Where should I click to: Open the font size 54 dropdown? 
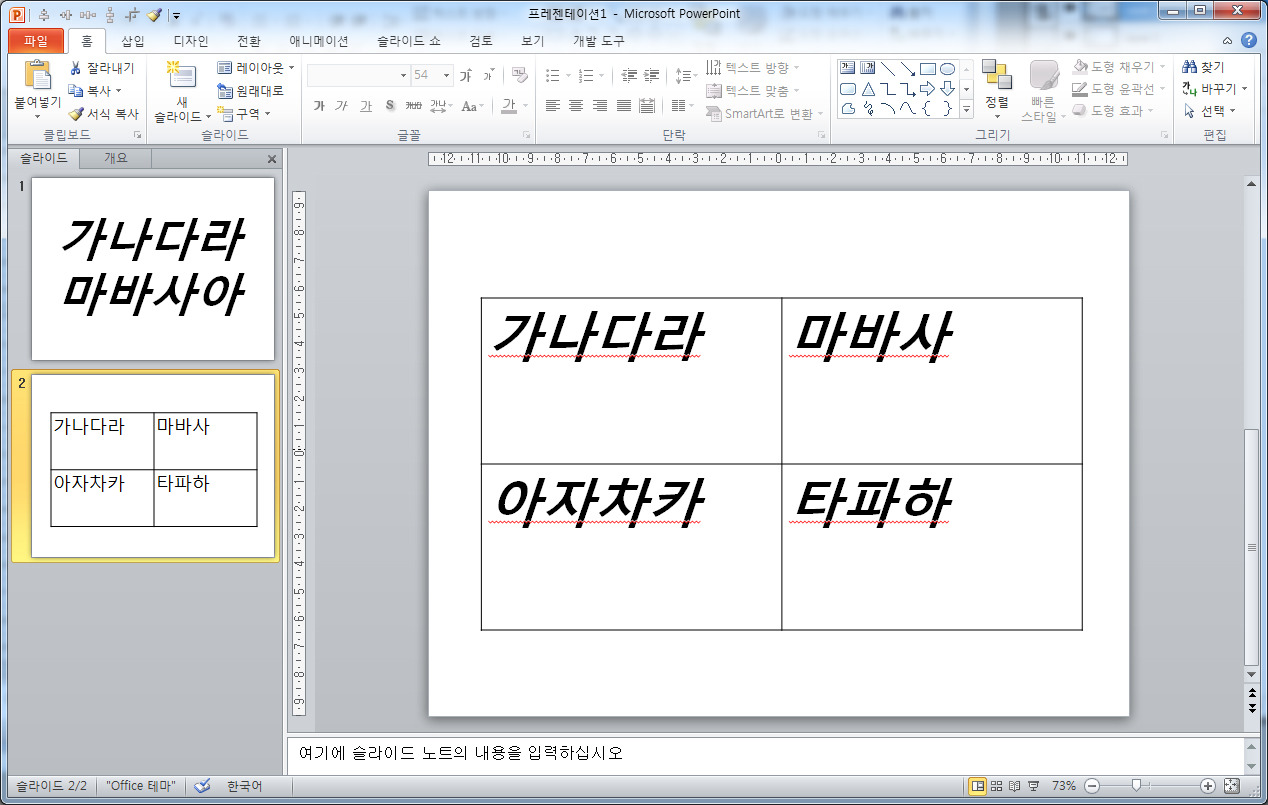[447, 75]
